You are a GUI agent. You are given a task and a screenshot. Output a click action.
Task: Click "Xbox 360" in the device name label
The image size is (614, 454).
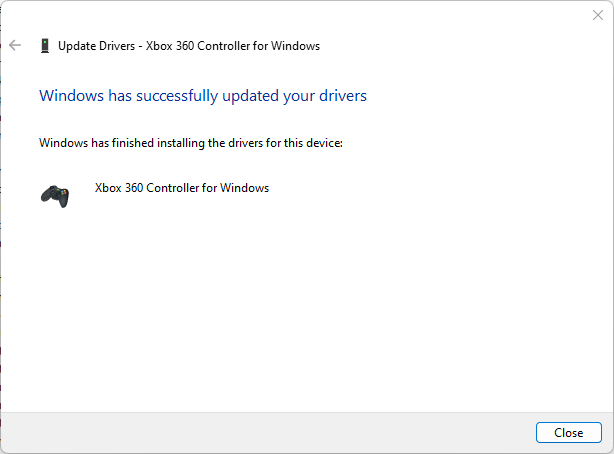pyautogui.click(x=119, y=187)
